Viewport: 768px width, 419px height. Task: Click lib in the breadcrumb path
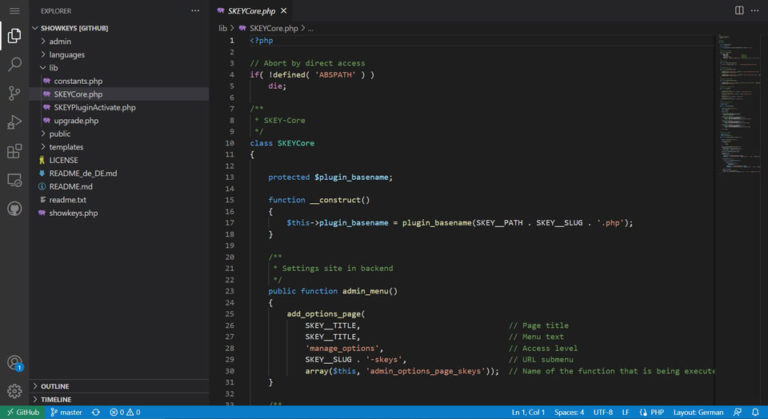pyautogui.click(x=222, y=28)
